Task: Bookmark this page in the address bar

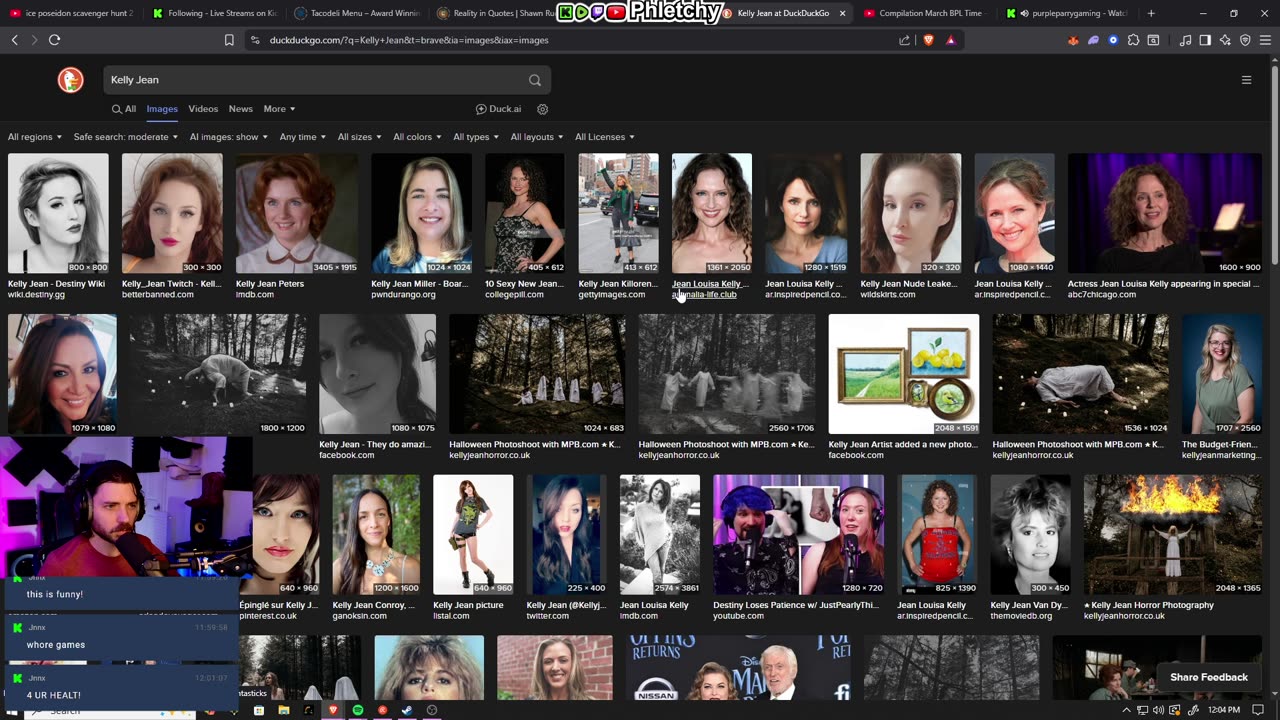Action: click(229, 40)
